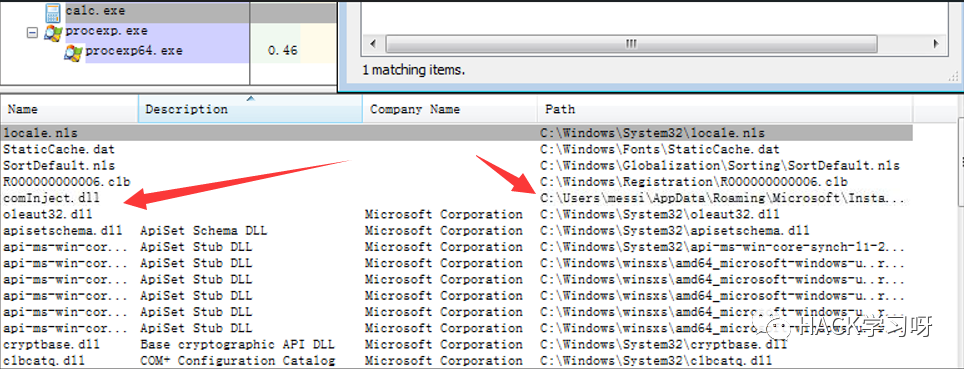
Task: Click the search results scroll left arrow
Action: click(373, 44)
